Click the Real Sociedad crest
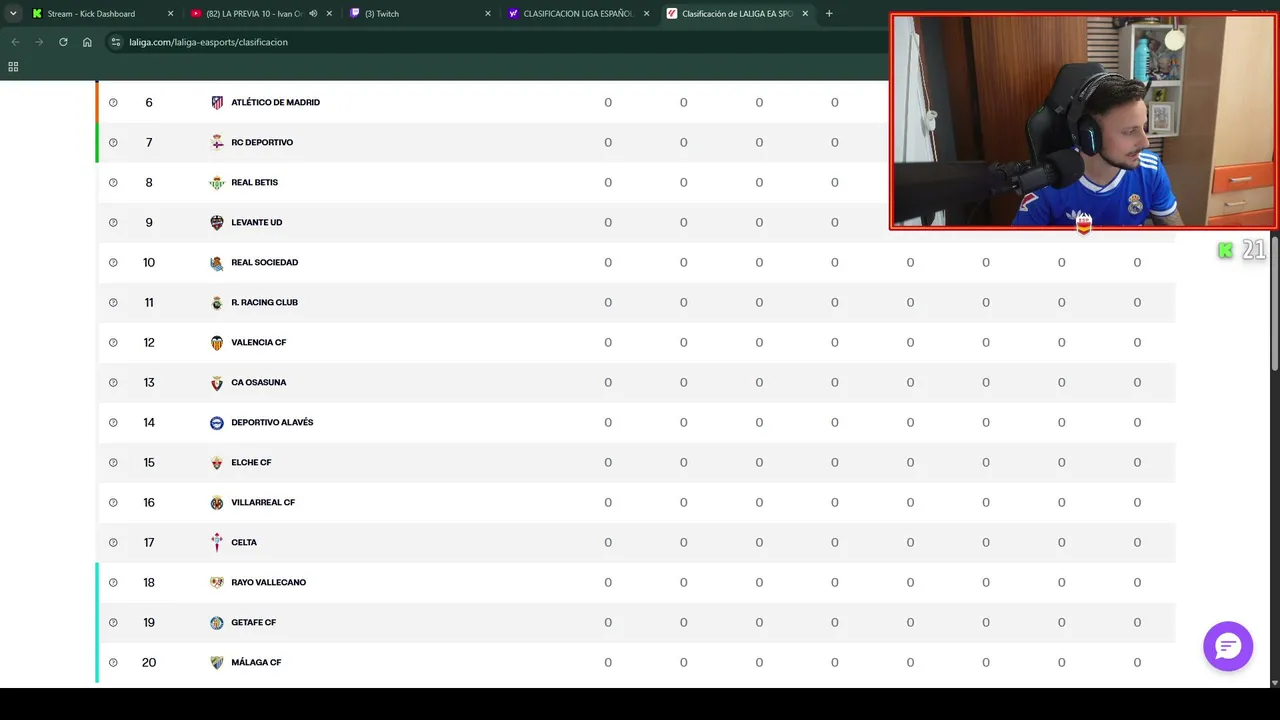This screenshot has height=720, width=1280. coord(217,262)
